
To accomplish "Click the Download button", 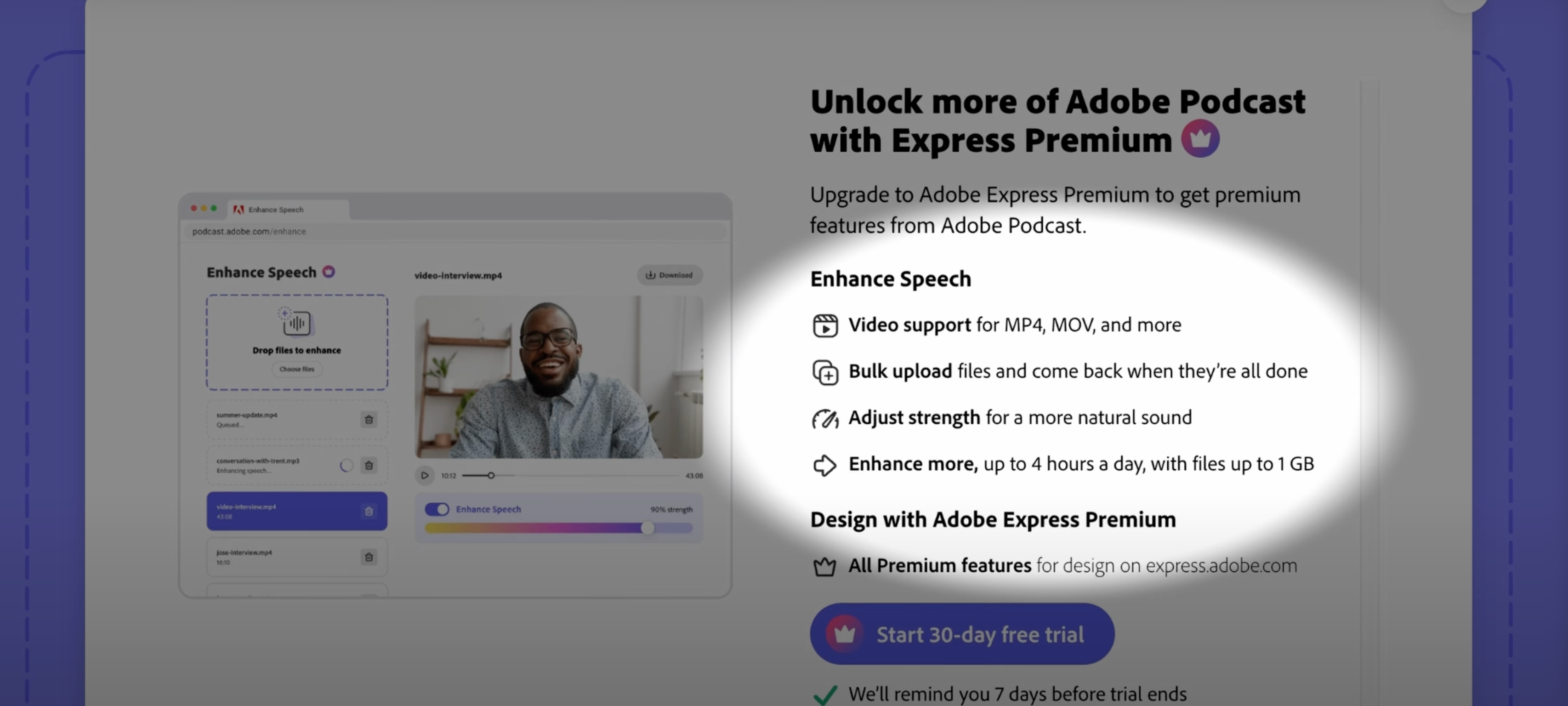I will (x=669, y=275).
